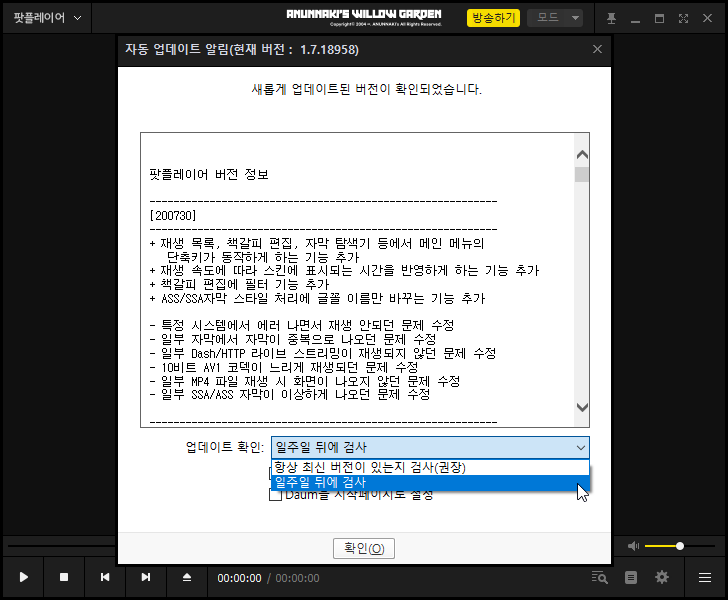This screenshot has width=728, height=600.
Task: Open a file with the eject button
Action: [187, 577]
